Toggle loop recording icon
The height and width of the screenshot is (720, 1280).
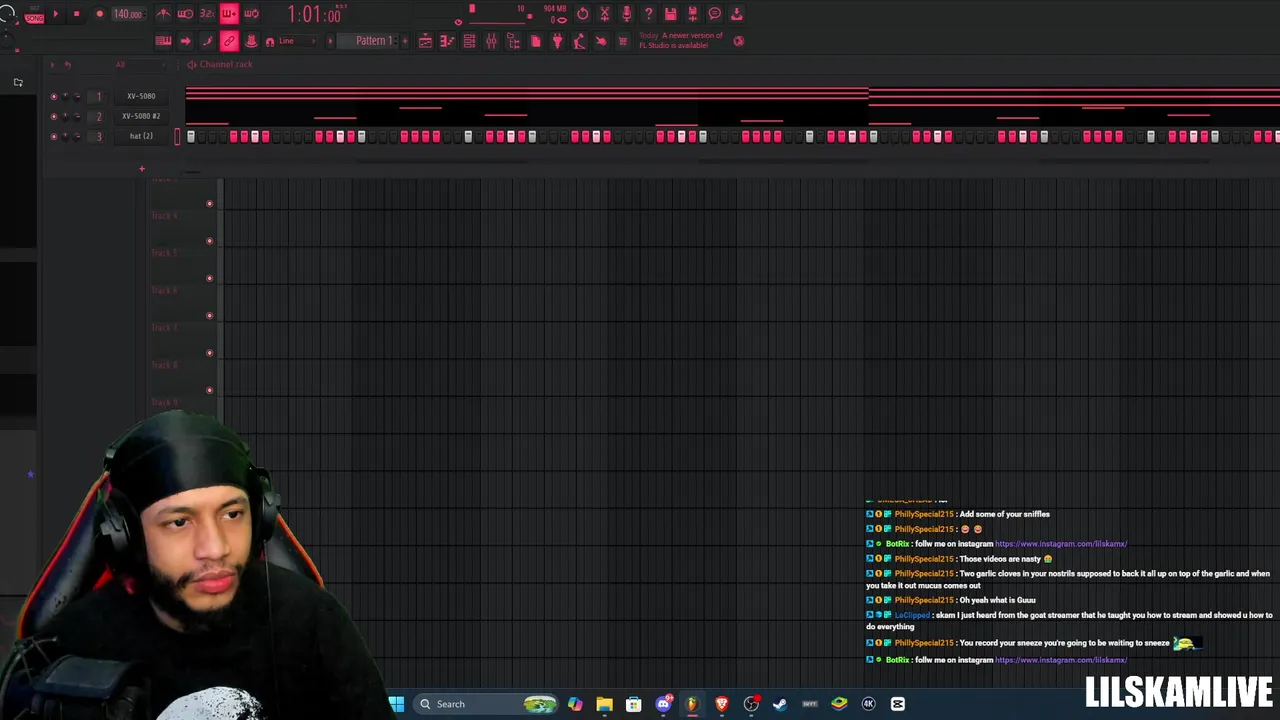[x=251, y=14]
